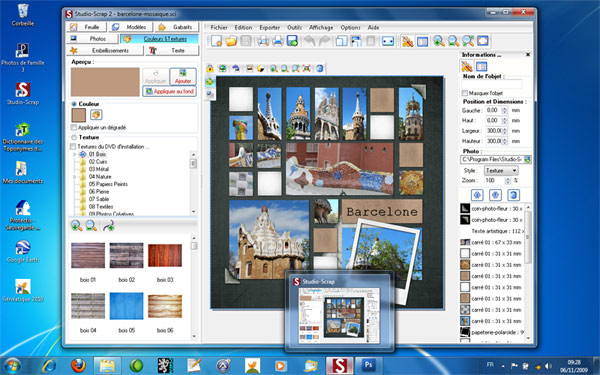The height and width of the screenshot is (375, 600).
Task: Click the third blue button under Zoom field
Action: pyautogui.click(x=514, y=195)
